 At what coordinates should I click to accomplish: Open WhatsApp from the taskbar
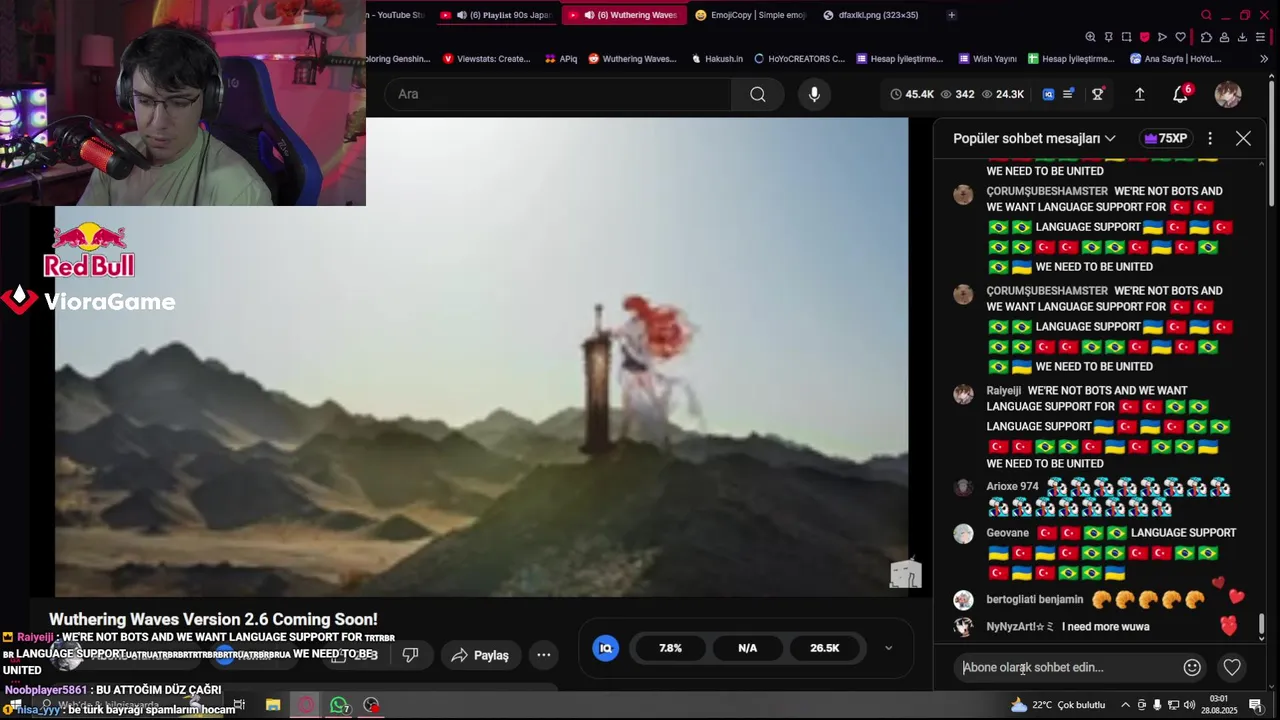pyautogui.click(x=339, y=705)
